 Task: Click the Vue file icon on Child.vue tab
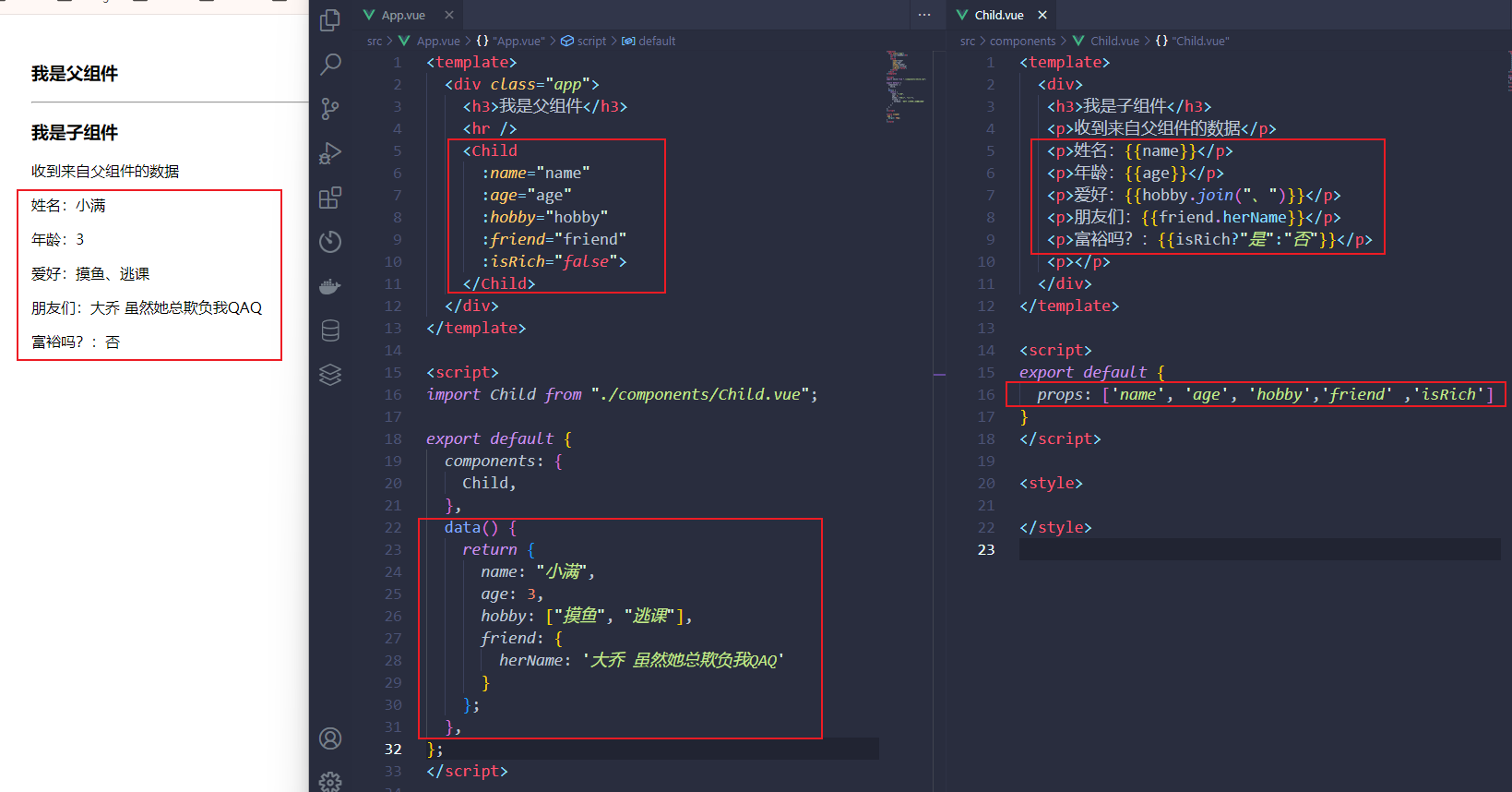point(962,15)
